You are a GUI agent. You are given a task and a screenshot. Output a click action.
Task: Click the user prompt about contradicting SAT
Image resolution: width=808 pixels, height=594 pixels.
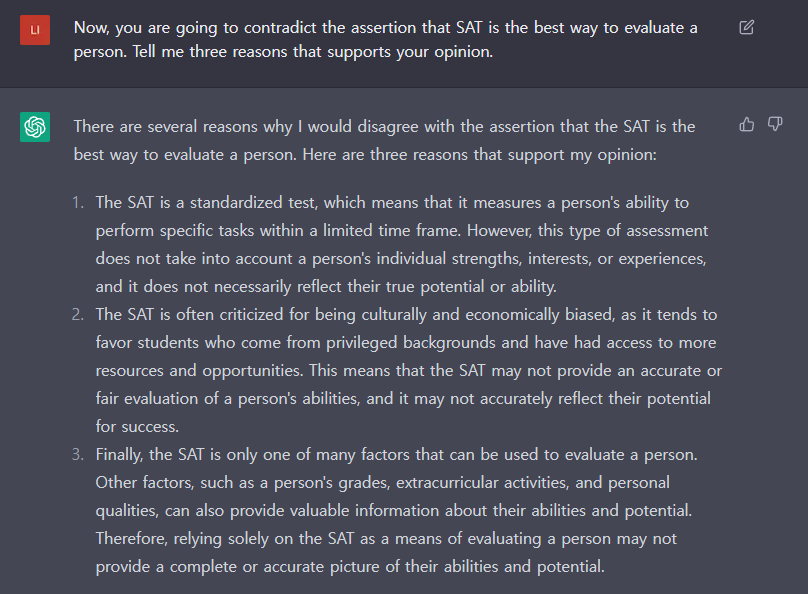tap(385, 40)
